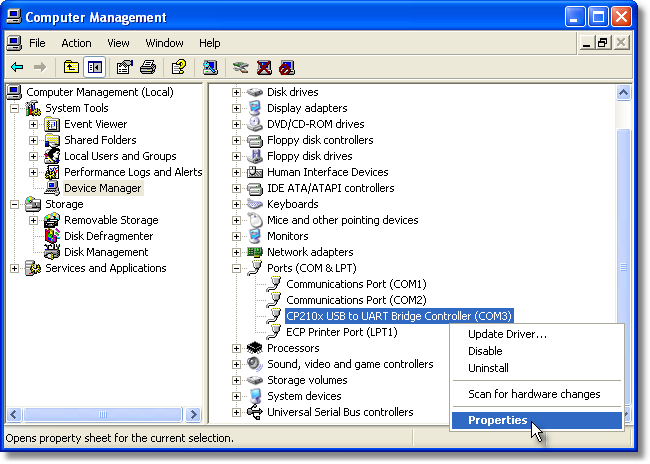This screenshot has height=464, width=650.
Task: Collapse the Ports (COM & LPT) node
Action: [x=236, y=268]
